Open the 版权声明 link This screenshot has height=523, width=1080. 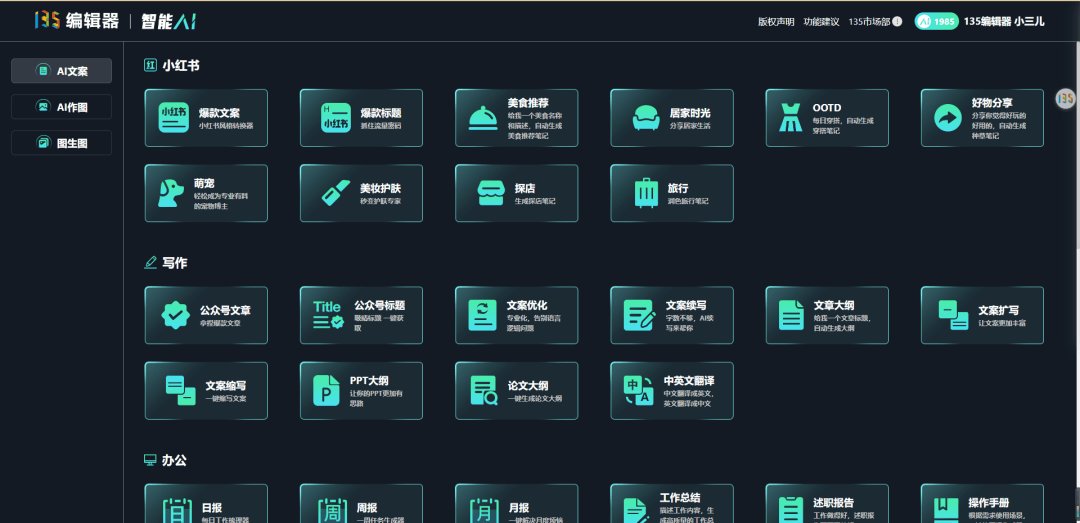click(x=776, y=21)
